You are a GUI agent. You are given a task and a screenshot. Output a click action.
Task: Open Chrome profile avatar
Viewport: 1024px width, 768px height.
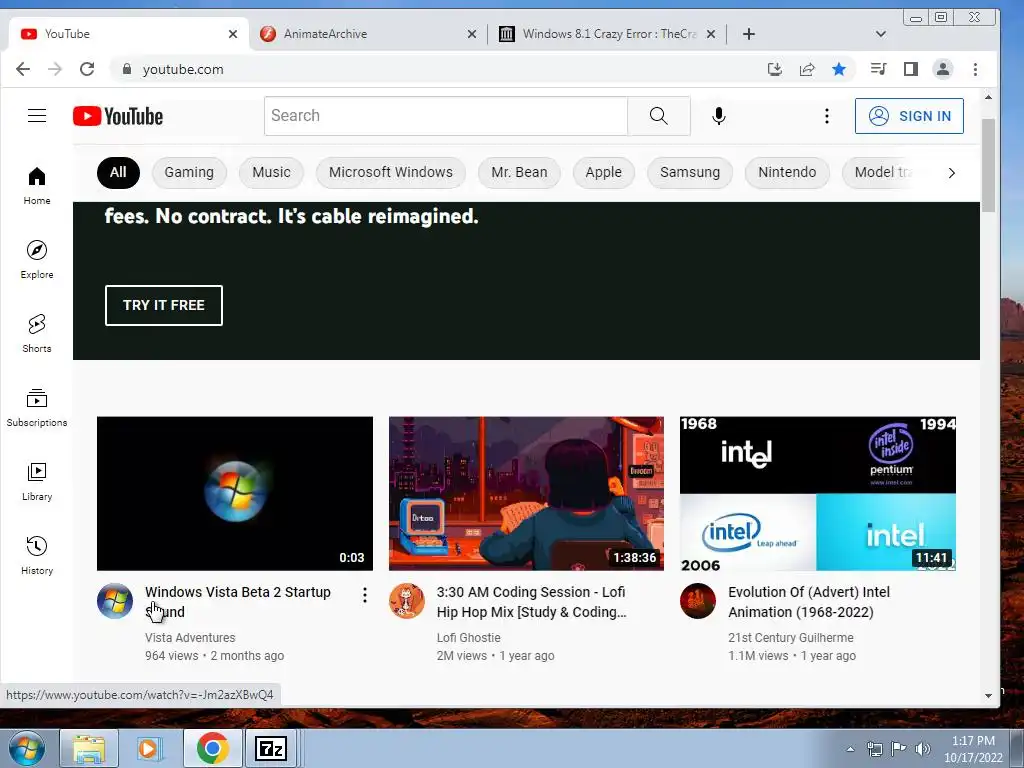pyautogui.click(x=943, y=69)
